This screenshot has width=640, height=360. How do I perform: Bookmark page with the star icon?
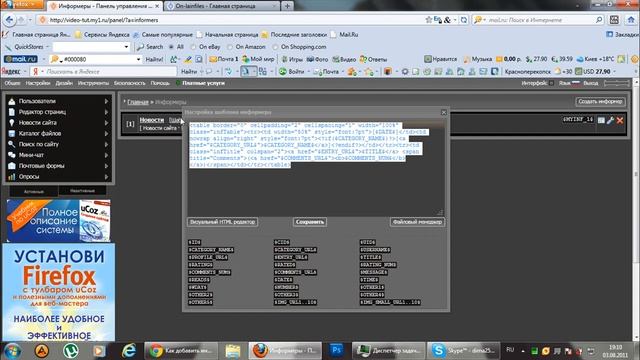click(x=429, y=20)
